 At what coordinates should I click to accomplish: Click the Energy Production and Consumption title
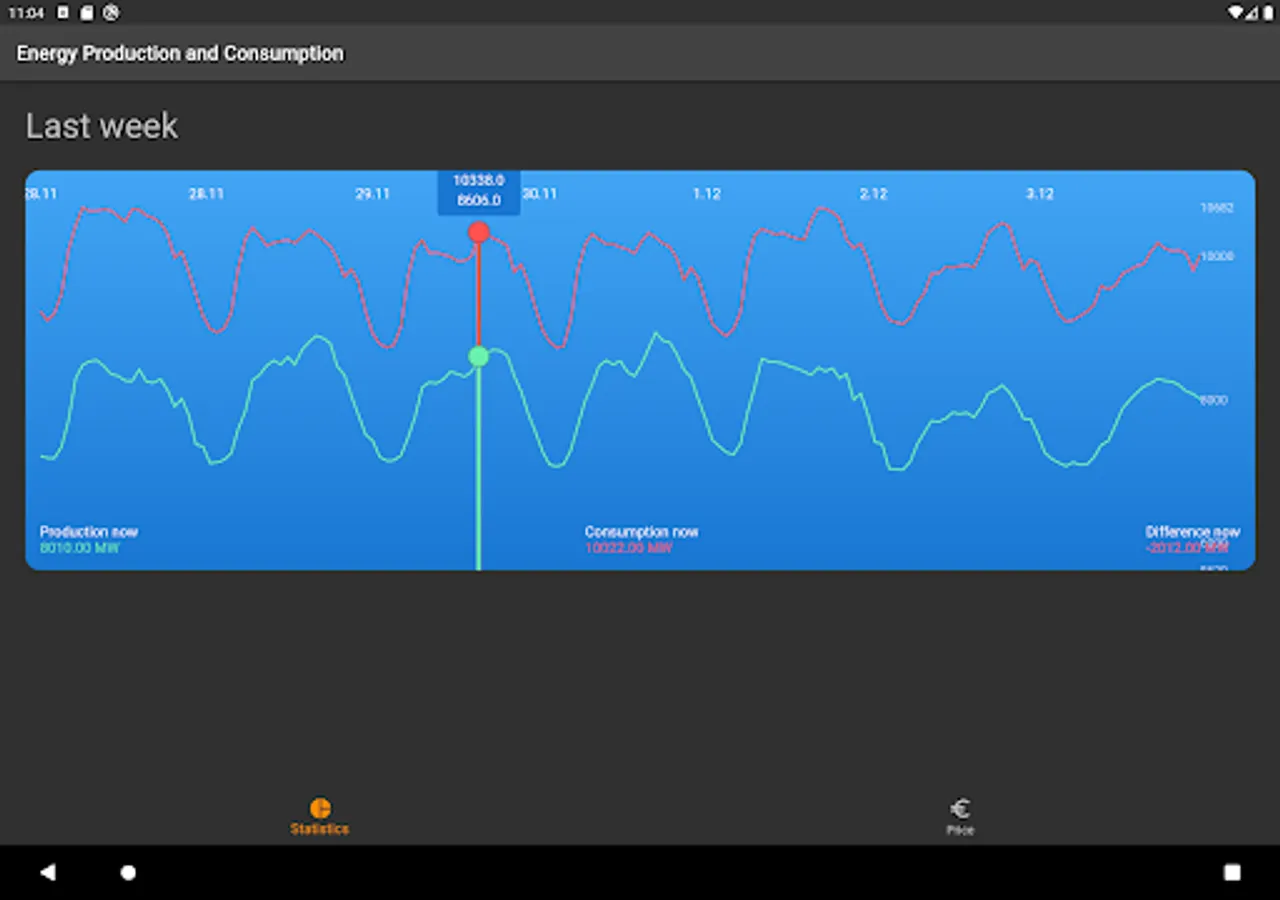(x=180, y=53)
